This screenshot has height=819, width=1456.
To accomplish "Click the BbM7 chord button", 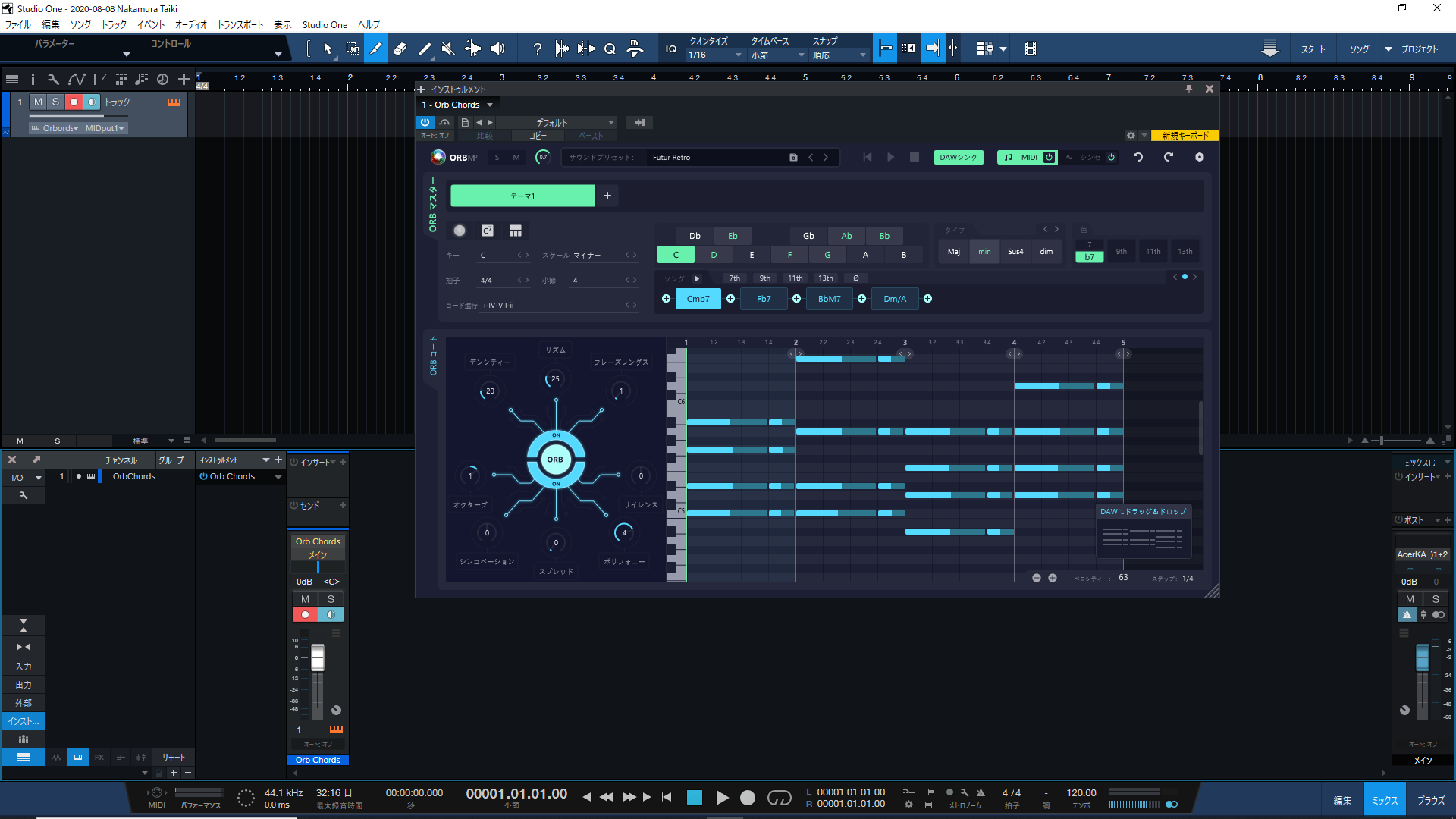I will point(830,299).
